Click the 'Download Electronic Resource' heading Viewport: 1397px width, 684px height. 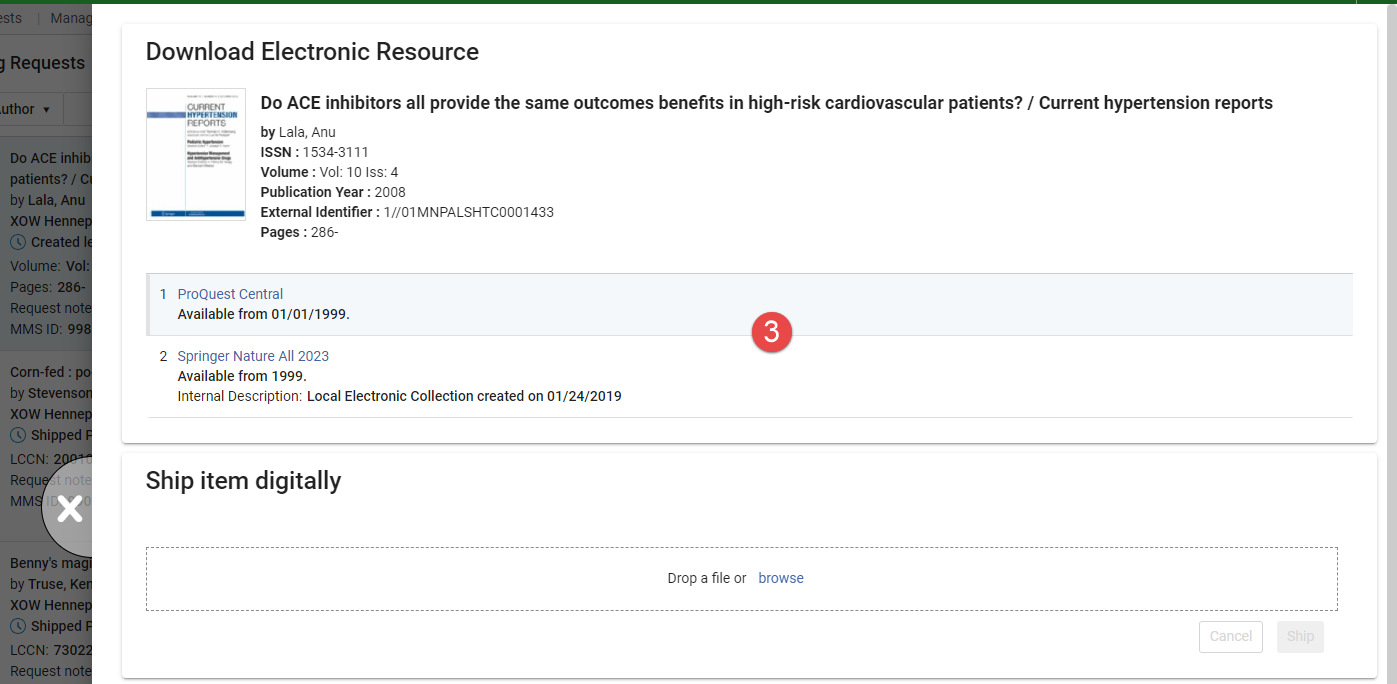tap(312, 52)
